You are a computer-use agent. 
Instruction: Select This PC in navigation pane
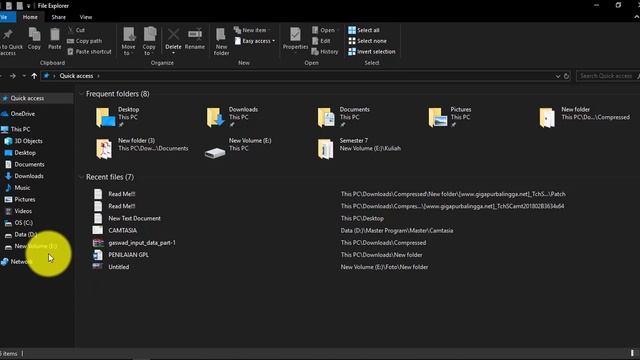(x=20, y=129)
